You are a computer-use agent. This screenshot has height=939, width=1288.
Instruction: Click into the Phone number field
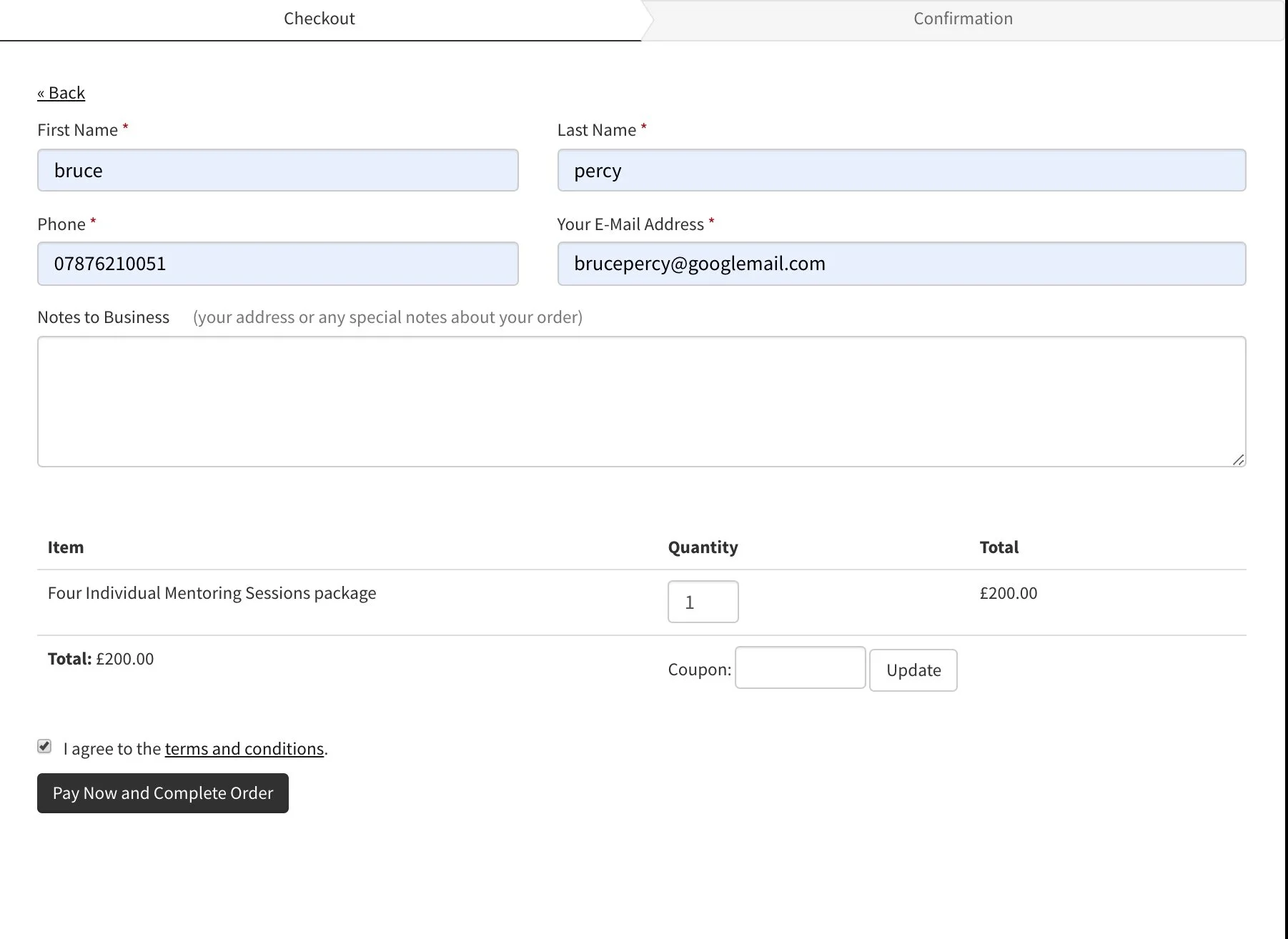pyautogui.click(x=277, y=264)
